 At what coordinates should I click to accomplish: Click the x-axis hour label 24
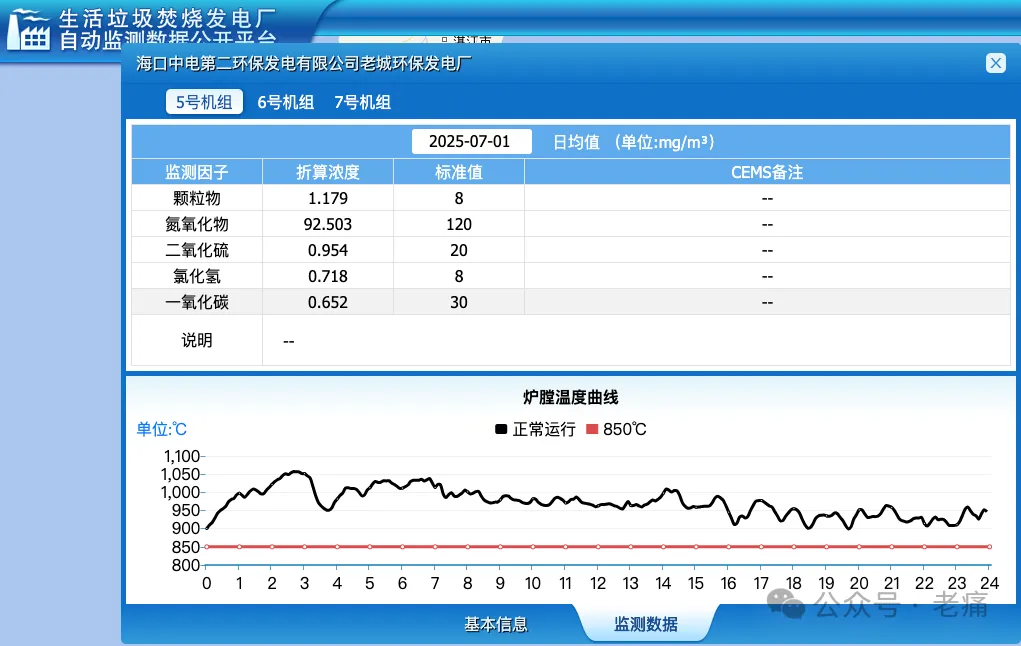989,583
